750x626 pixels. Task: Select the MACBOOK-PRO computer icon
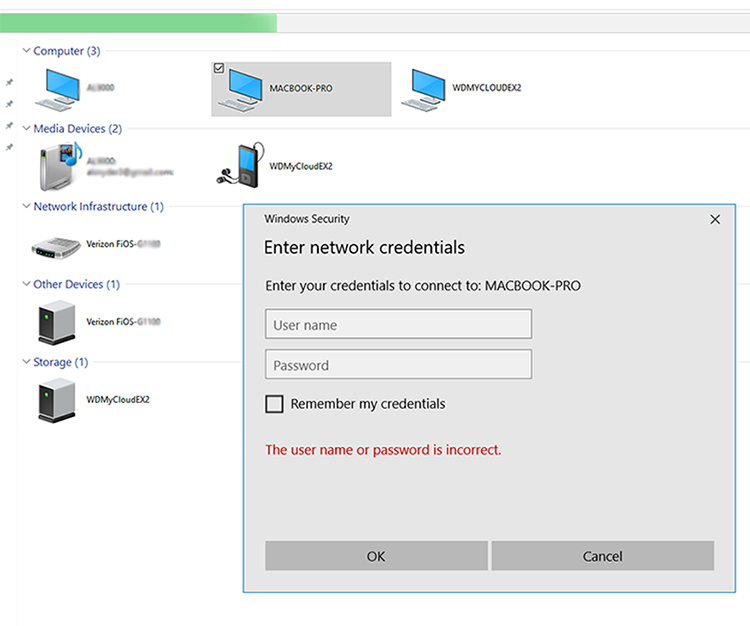(241, 90)
